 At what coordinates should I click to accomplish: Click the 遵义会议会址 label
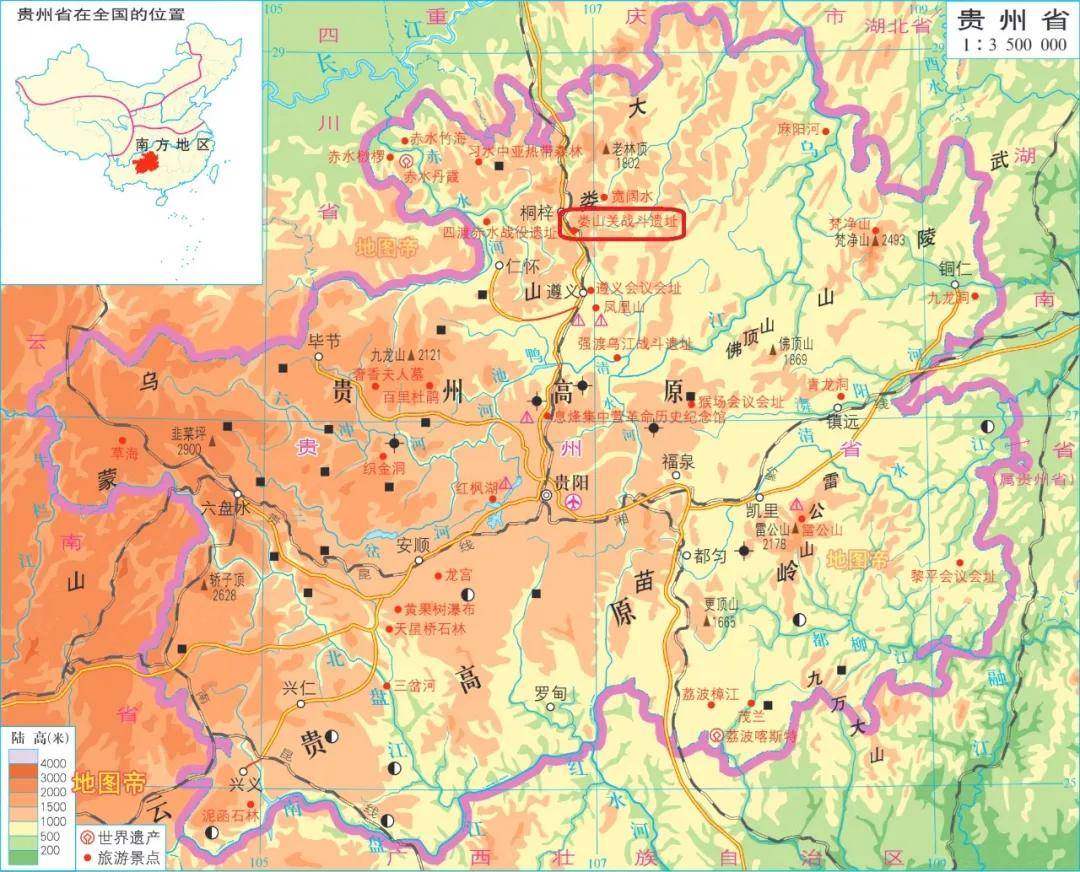(638, 289)
